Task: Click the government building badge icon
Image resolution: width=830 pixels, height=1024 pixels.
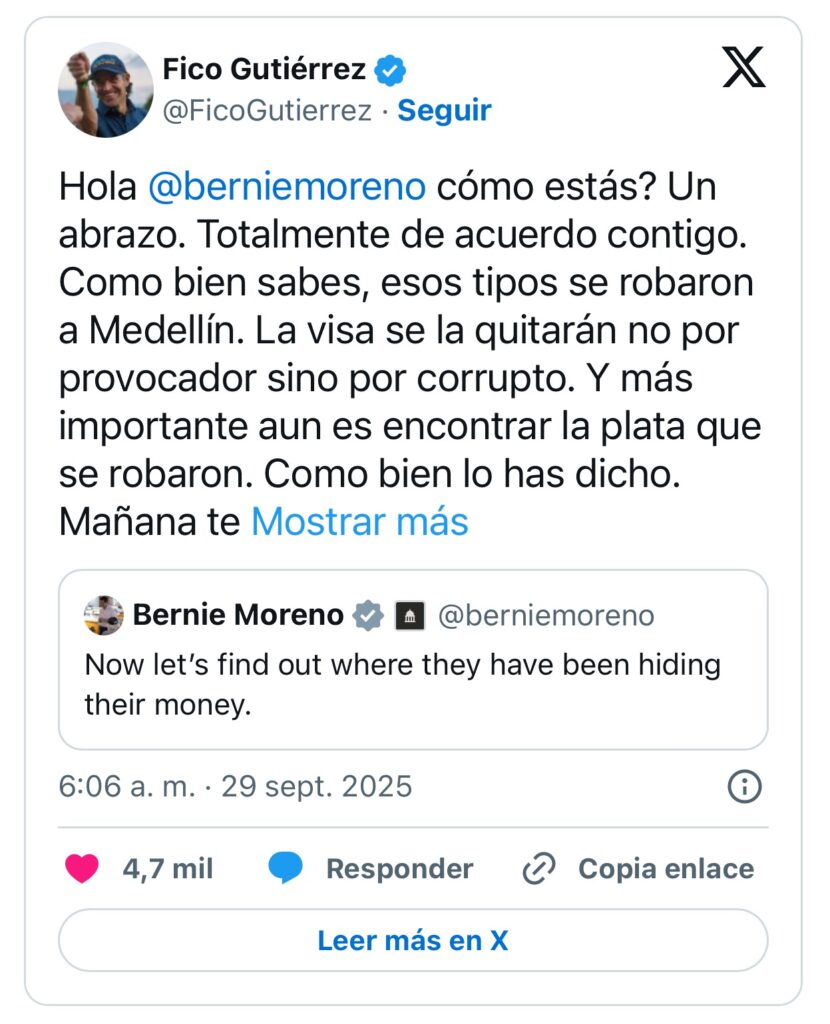Action: (x=407, y=617)
